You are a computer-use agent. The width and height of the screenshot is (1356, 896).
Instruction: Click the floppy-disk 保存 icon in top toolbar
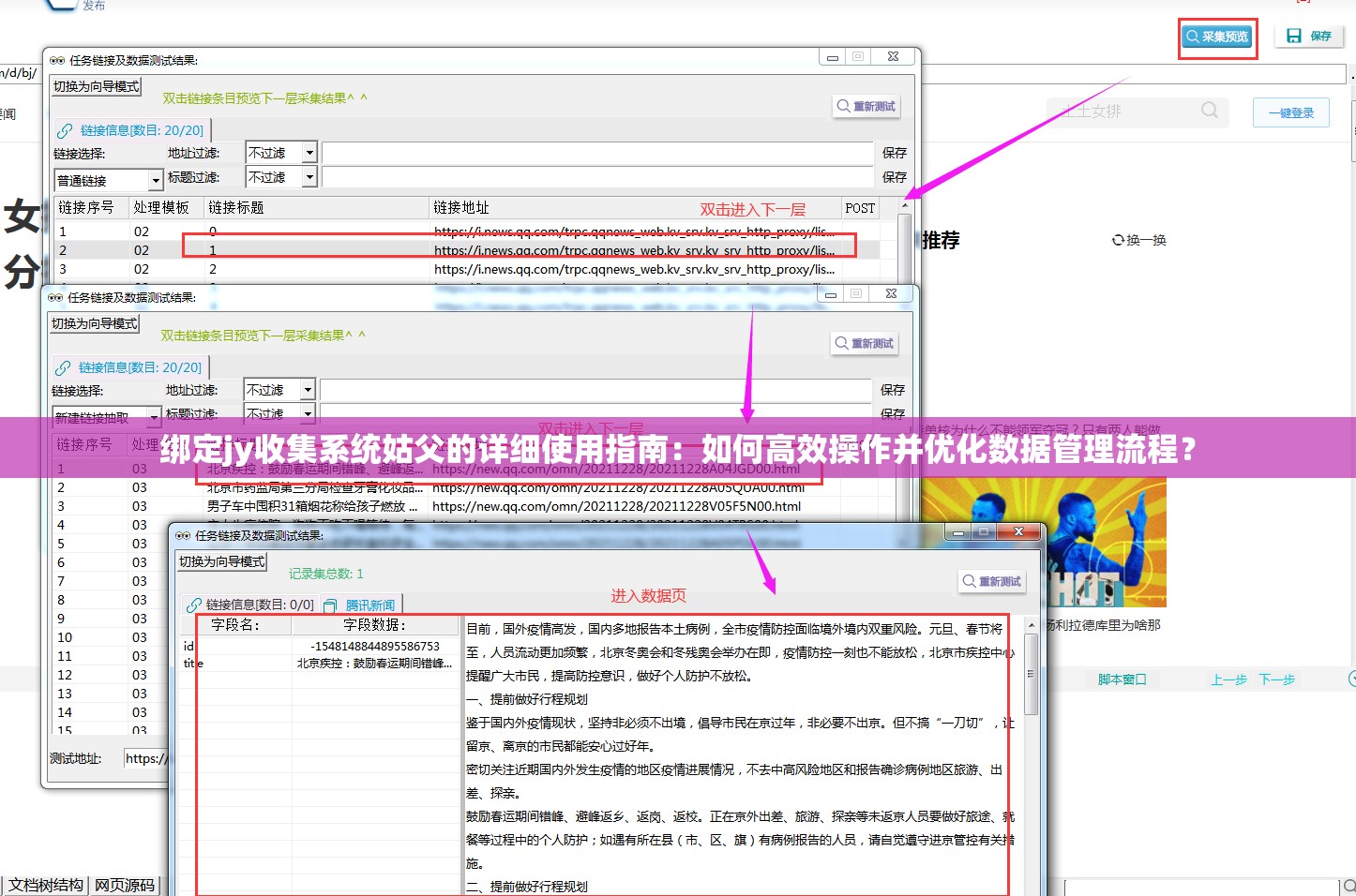coord(1294,36)
